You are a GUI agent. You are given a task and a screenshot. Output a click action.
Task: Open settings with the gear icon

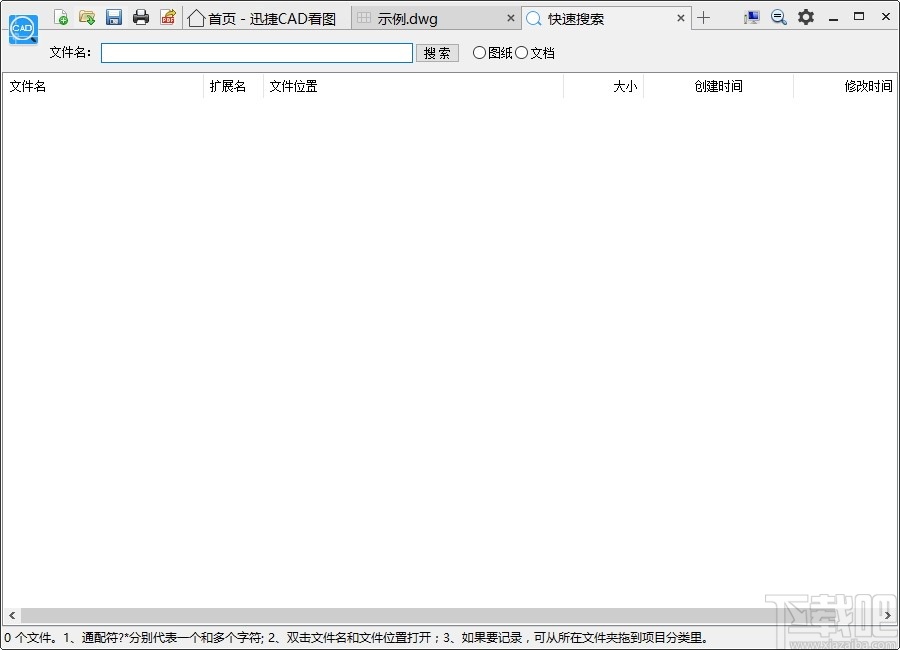[x=806, y=17]
